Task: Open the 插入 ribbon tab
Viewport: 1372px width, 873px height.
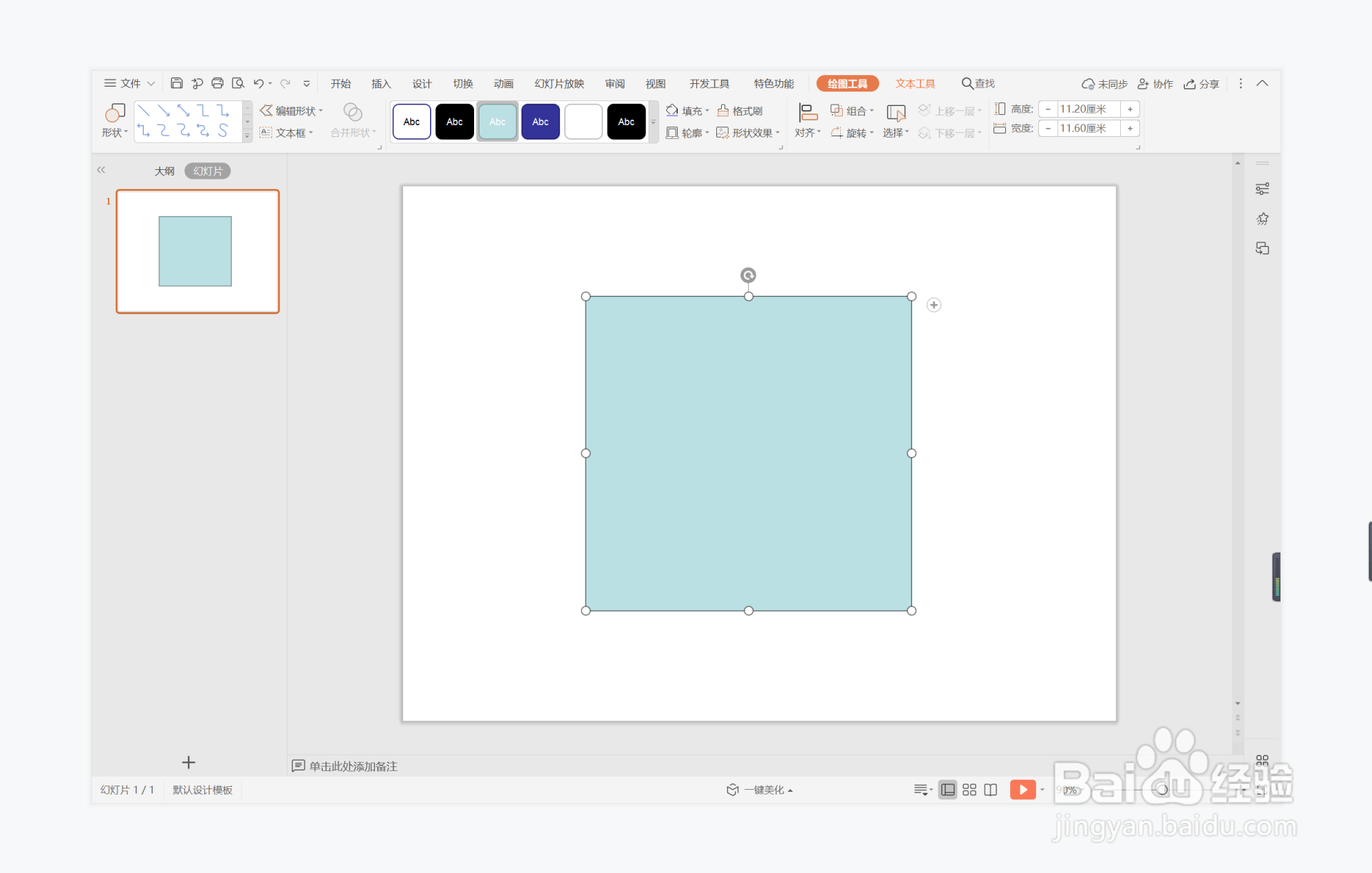Action: point(380,84)
